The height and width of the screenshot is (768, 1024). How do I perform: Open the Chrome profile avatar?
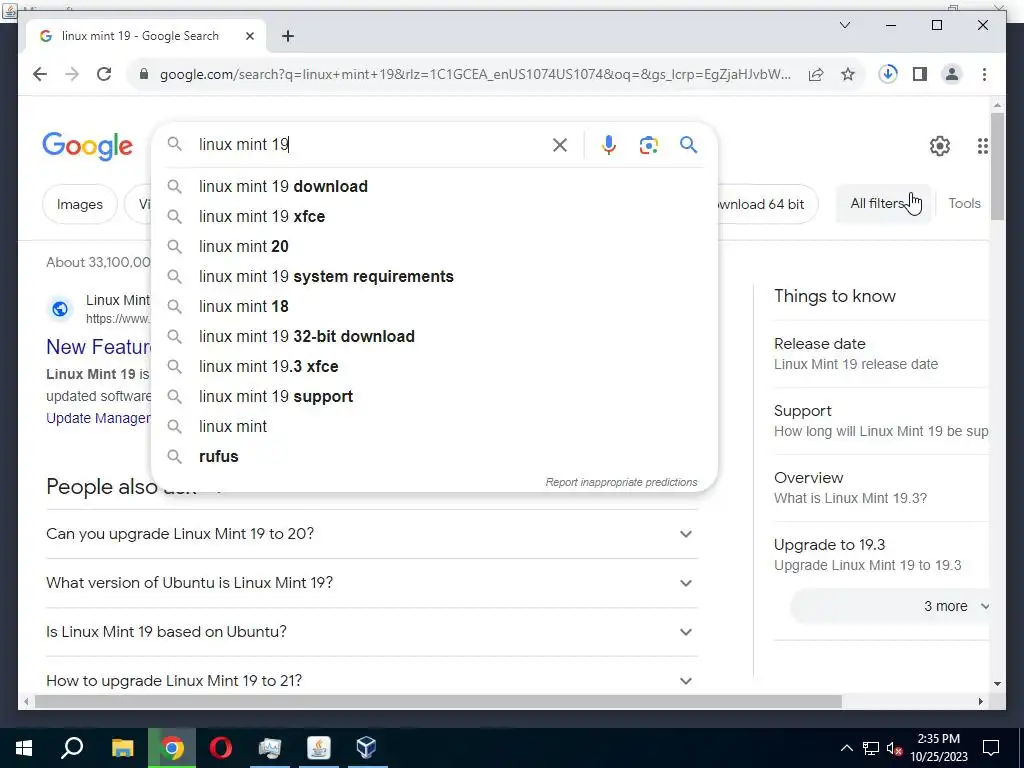pyautogui.click(x=952, y=74)
